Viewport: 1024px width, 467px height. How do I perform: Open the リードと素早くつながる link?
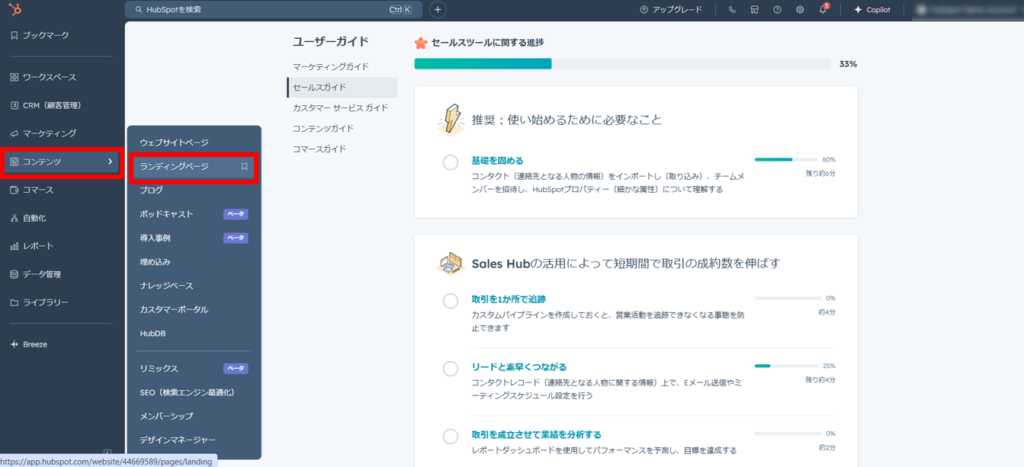pos(519,367)
